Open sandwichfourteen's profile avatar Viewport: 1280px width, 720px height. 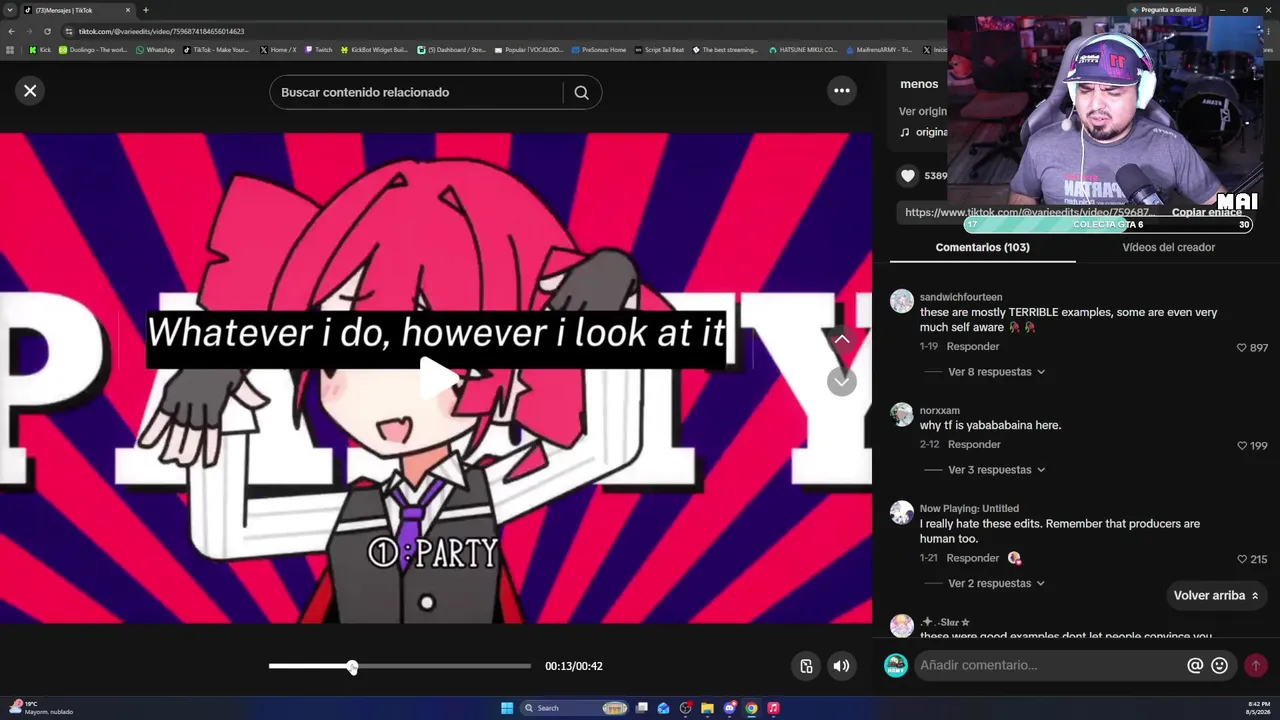pyautogui.click(x=902, y=301)
